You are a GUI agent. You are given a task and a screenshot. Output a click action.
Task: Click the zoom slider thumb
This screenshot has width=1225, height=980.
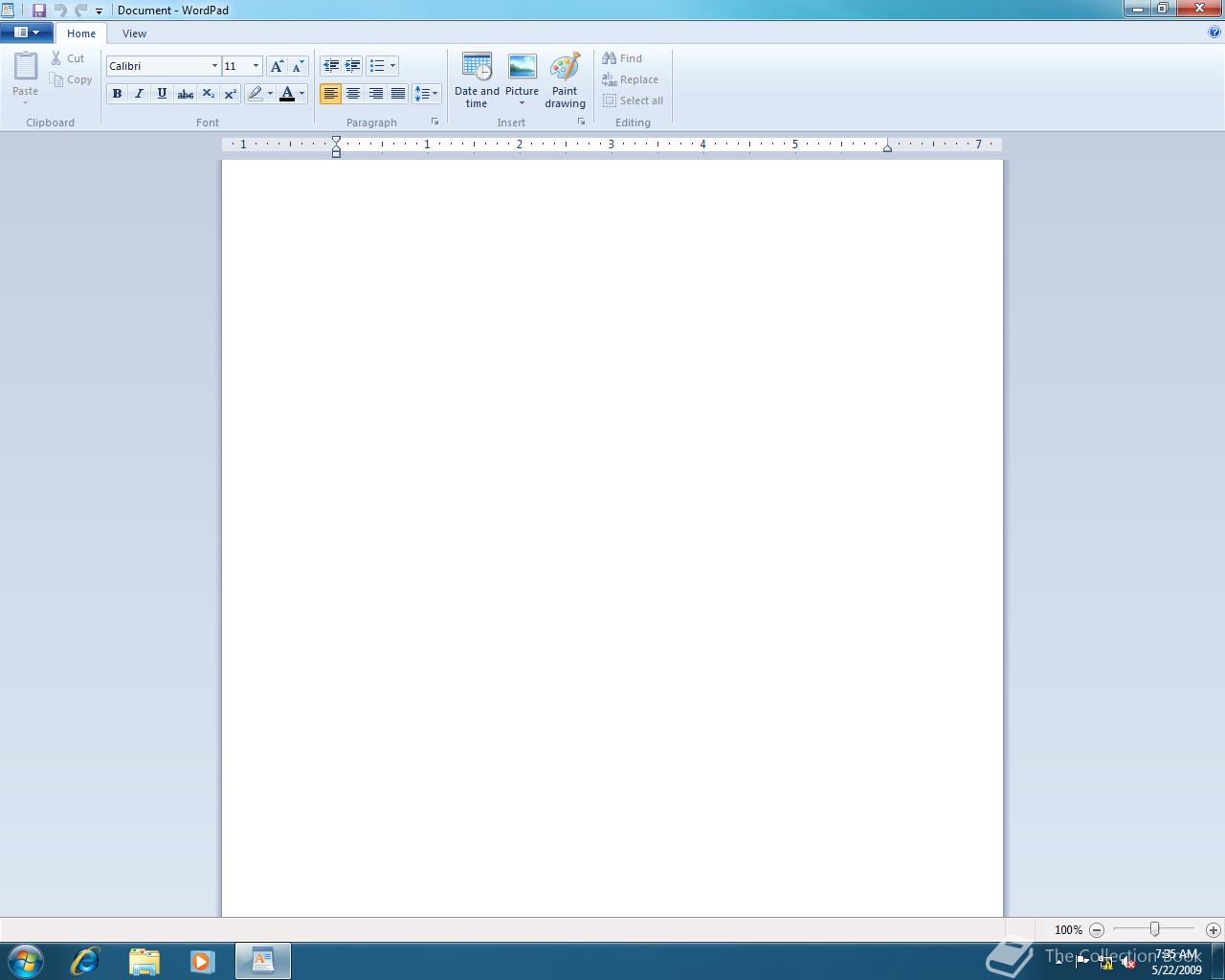tap(1155, 929)
